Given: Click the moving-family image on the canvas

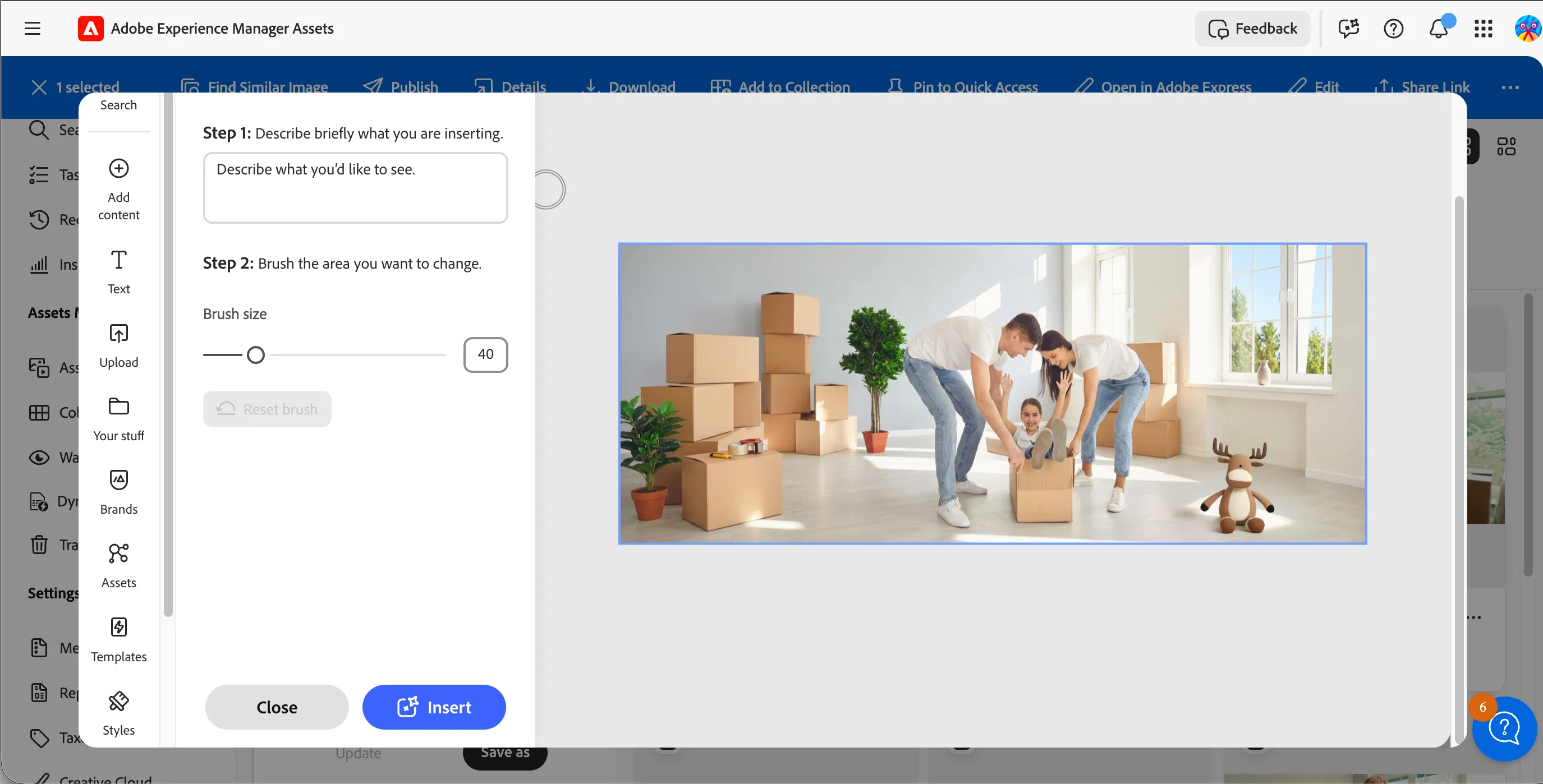Looking at the screenshot, I should pos(992,393).
